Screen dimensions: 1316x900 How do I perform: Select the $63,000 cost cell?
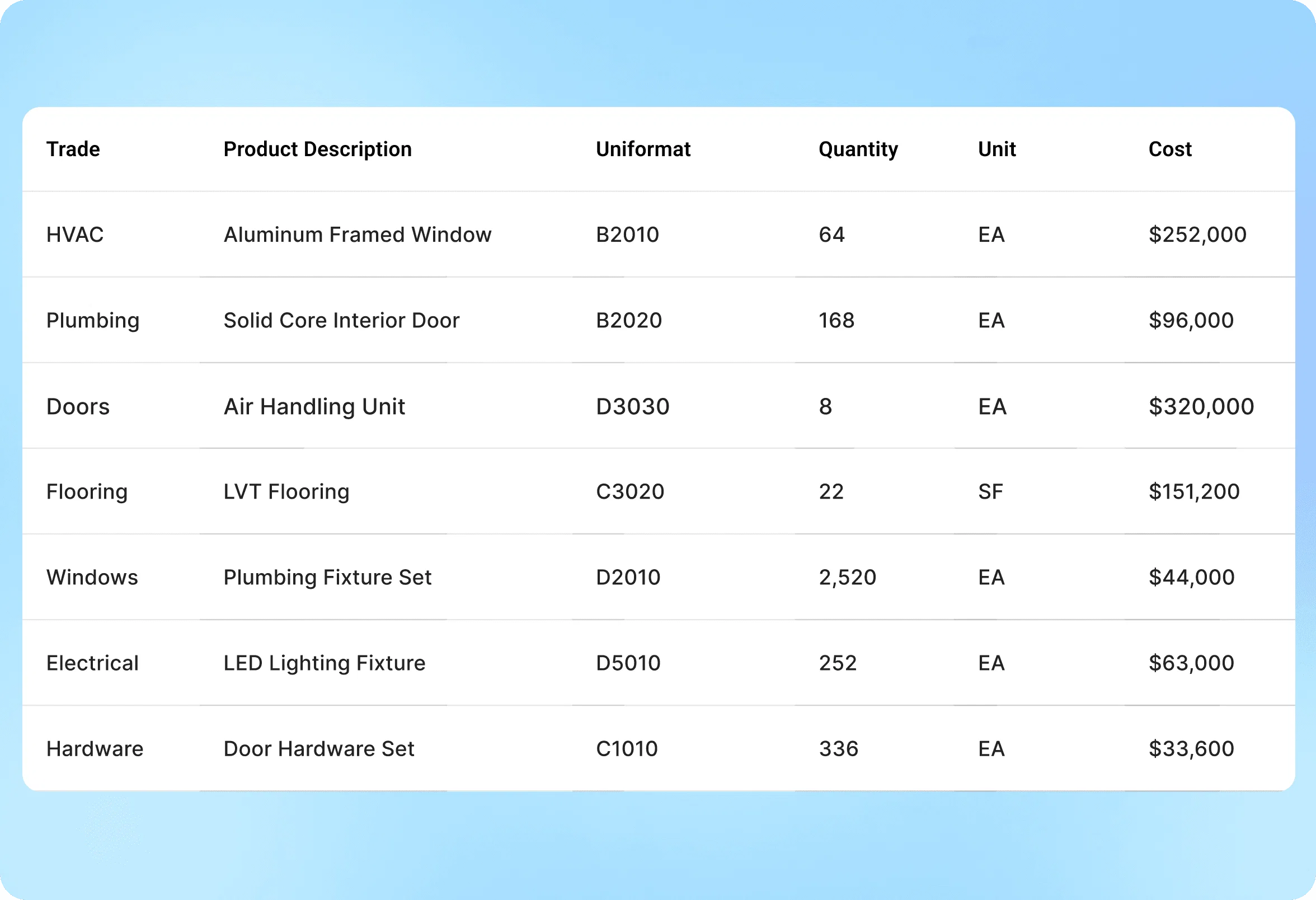[x=1191, y=663]
